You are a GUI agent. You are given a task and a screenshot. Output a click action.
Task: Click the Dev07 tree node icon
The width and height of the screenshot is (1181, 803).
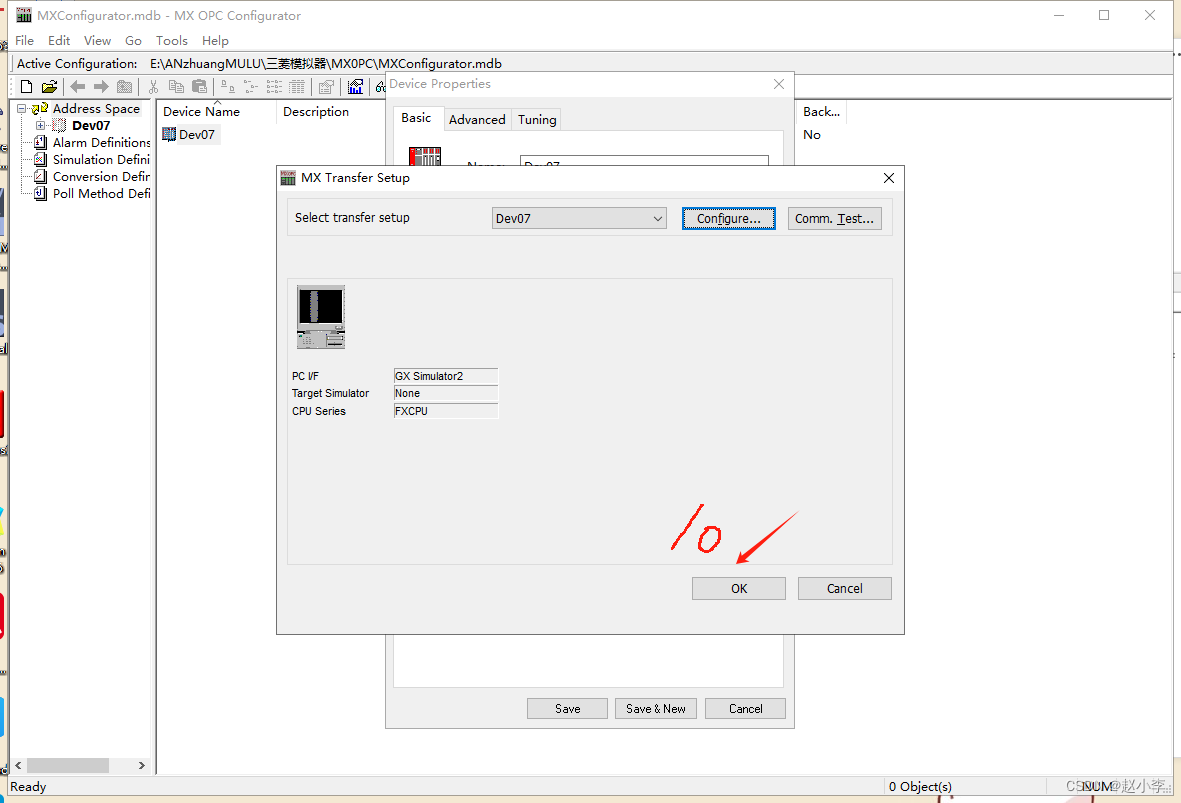click(x=60, y=126)
